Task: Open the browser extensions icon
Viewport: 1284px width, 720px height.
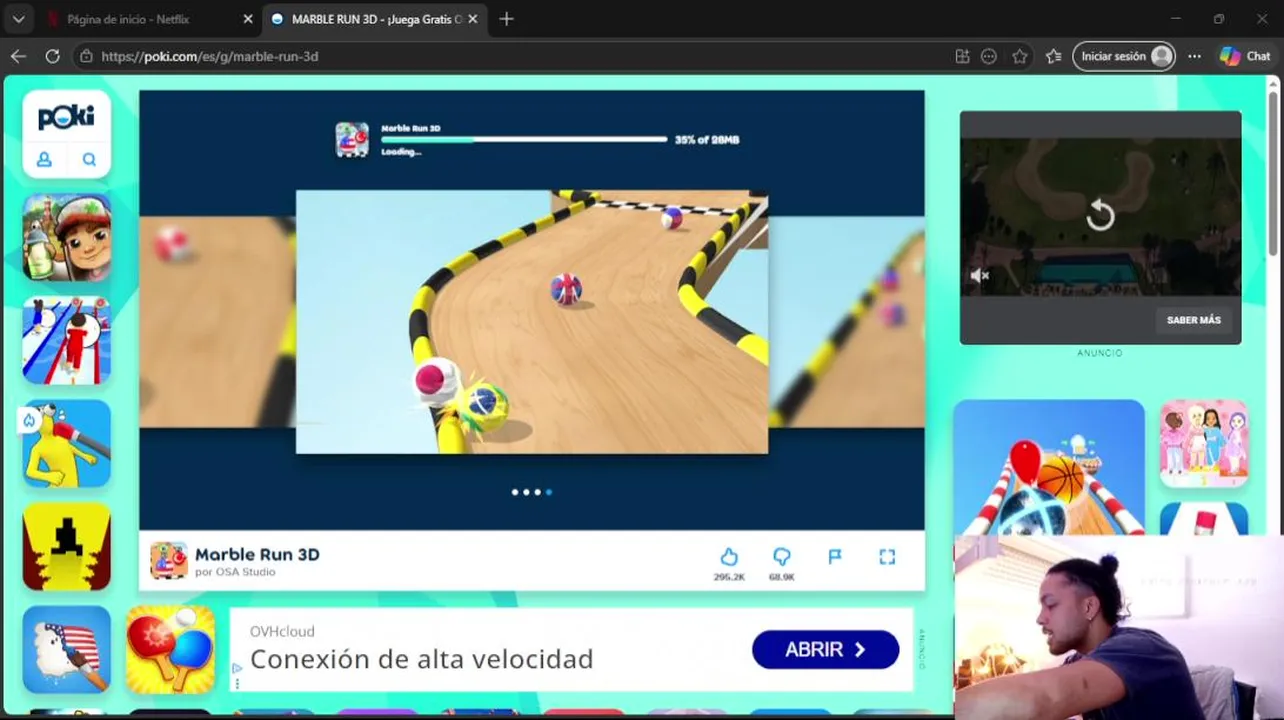Action: tap(962, 57)
